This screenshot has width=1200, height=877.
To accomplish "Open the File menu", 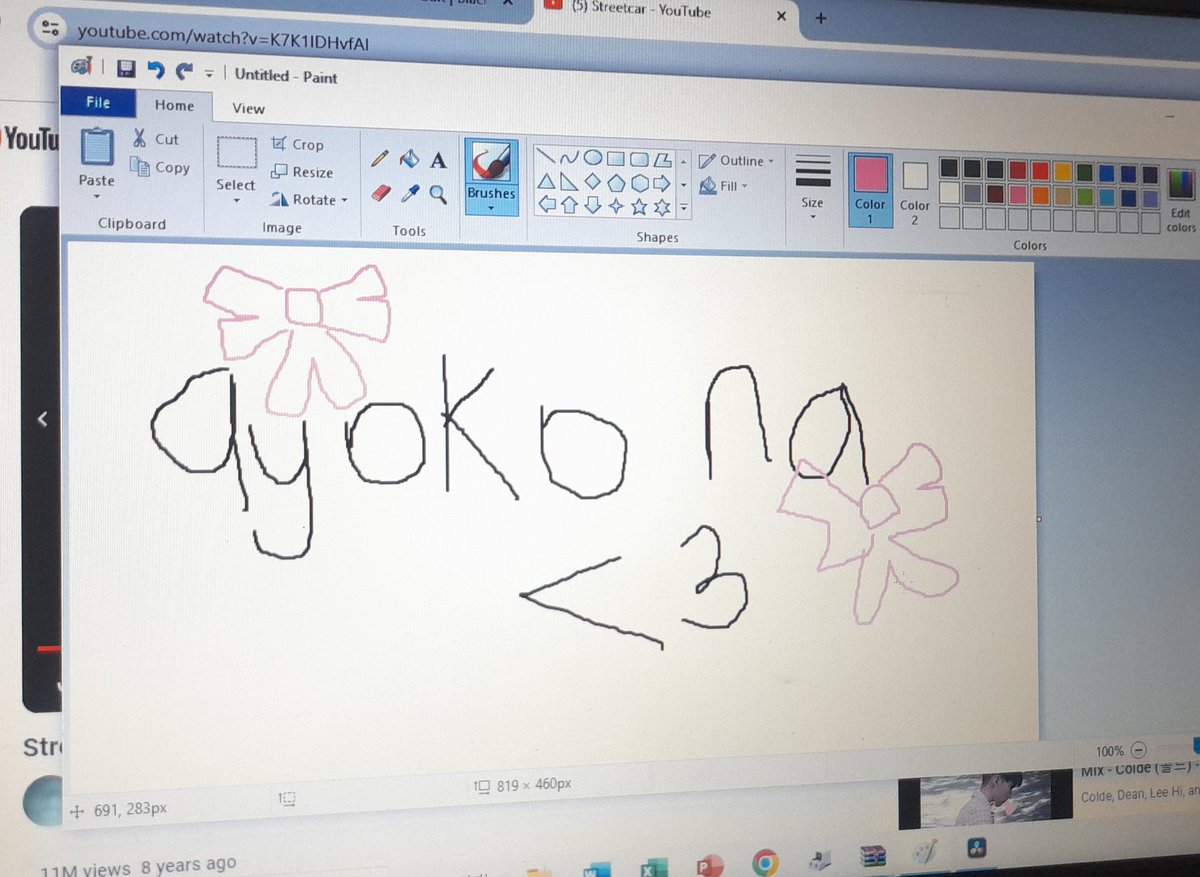I will pos(98,102).
